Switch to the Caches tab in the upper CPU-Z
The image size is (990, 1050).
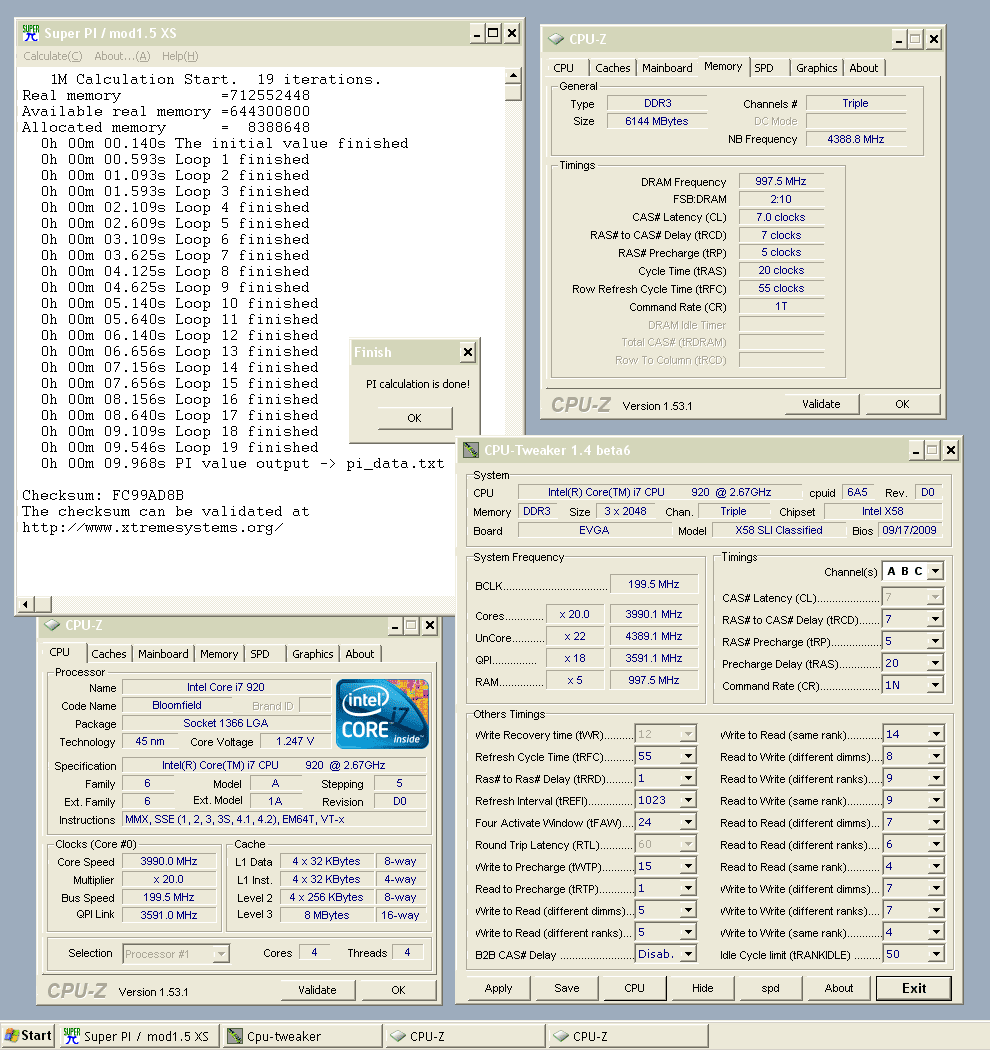pyautogui.click(x=612, y=68)
